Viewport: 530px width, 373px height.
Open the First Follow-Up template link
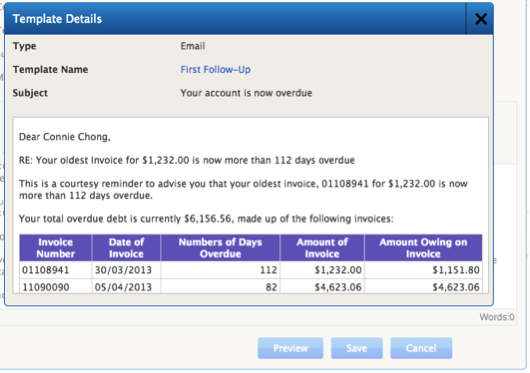pos(215,70)
